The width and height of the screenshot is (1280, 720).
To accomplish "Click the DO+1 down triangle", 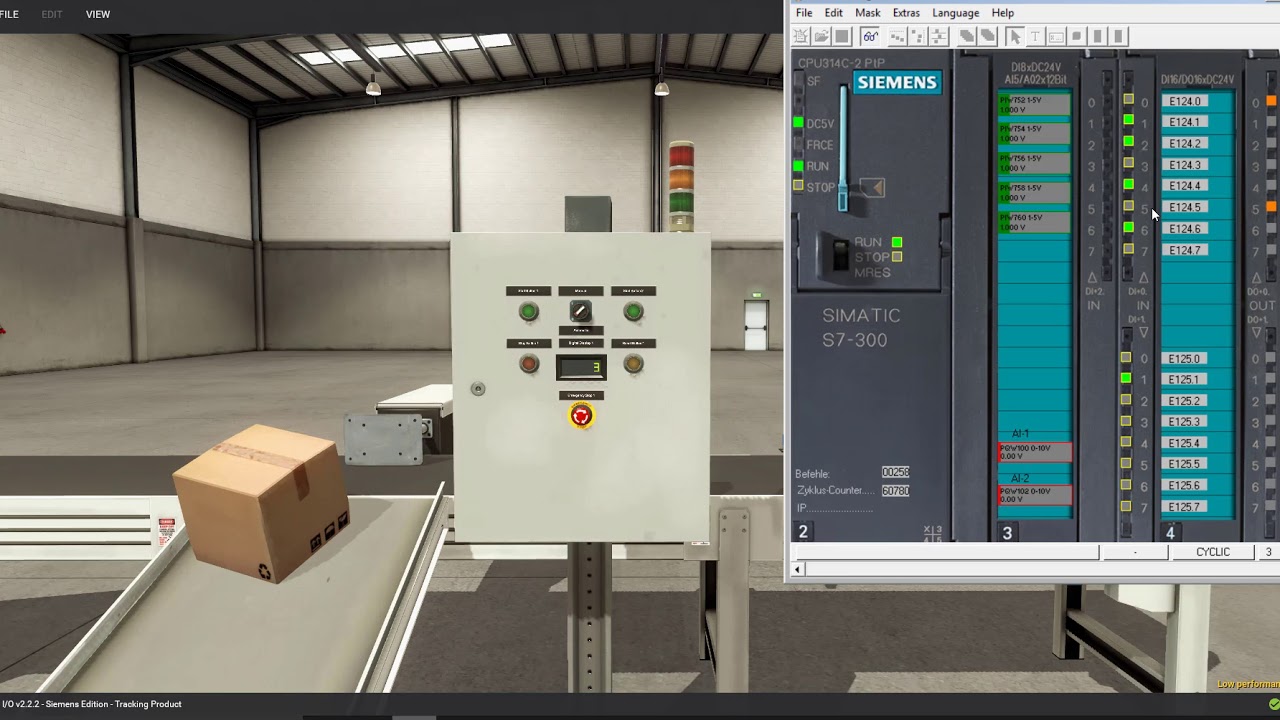I will pos(1257,333).
